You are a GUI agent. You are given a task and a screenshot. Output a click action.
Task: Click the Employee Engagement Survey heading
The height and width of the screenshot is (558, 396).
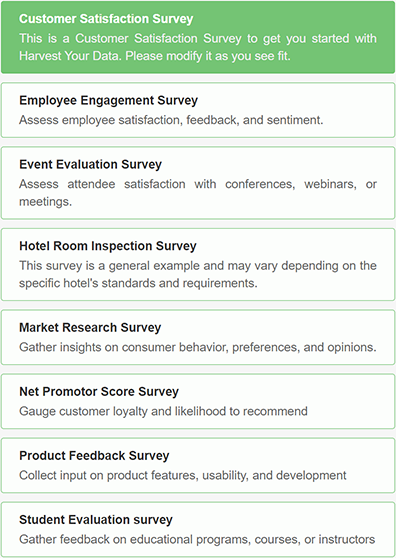pos(109,100)
